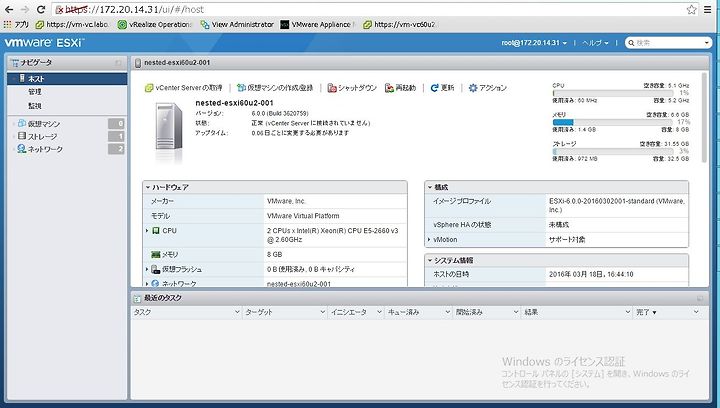
Task: Open the アクション actions menu
Action: pyautogui.click(x=488, y=88)
